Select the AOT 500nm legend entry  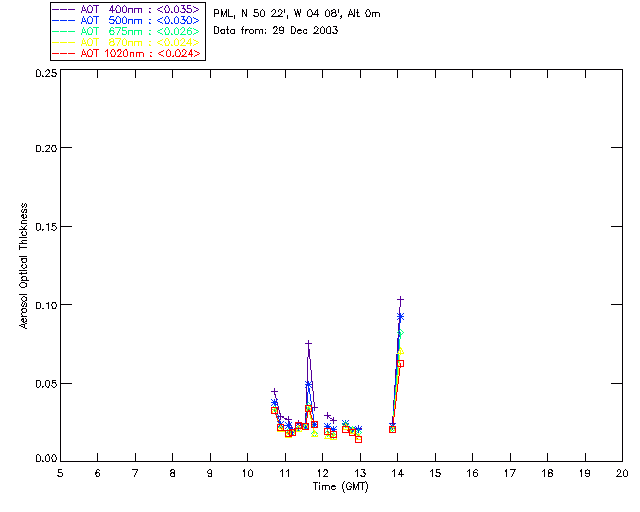pos(126,20)
